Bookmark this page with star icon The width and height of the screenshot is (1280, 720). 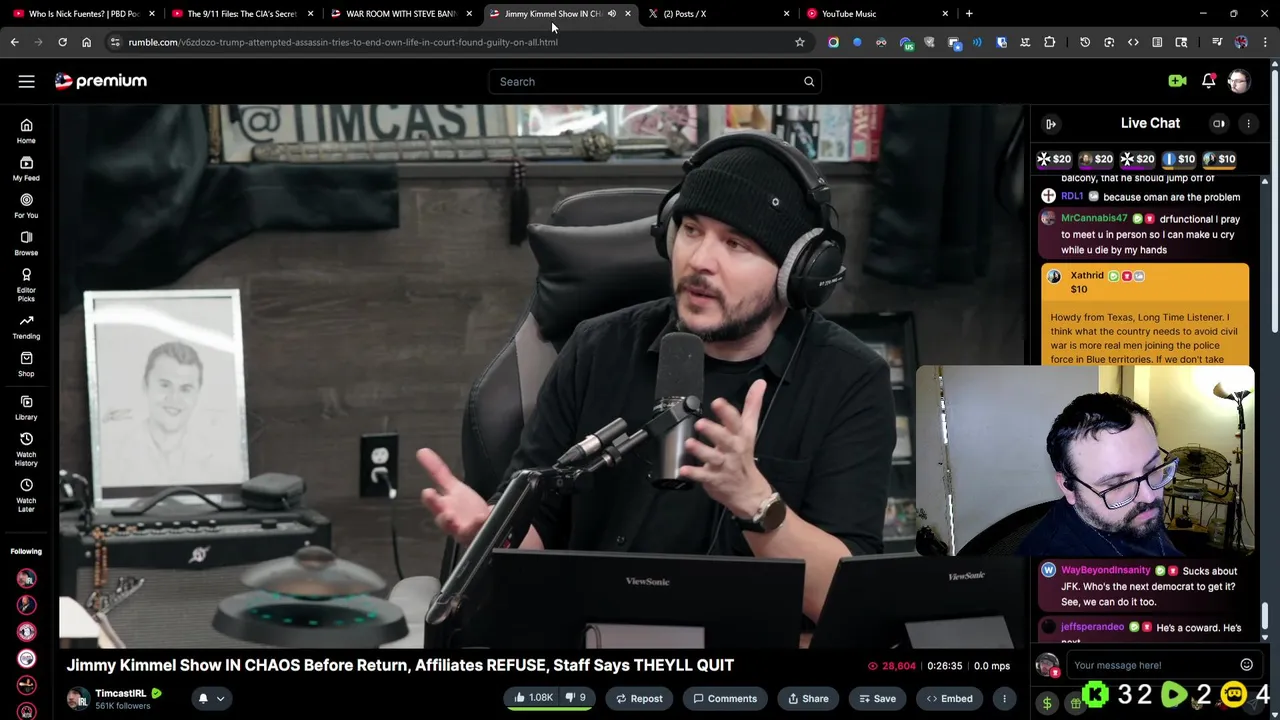(x=800, y=42)
